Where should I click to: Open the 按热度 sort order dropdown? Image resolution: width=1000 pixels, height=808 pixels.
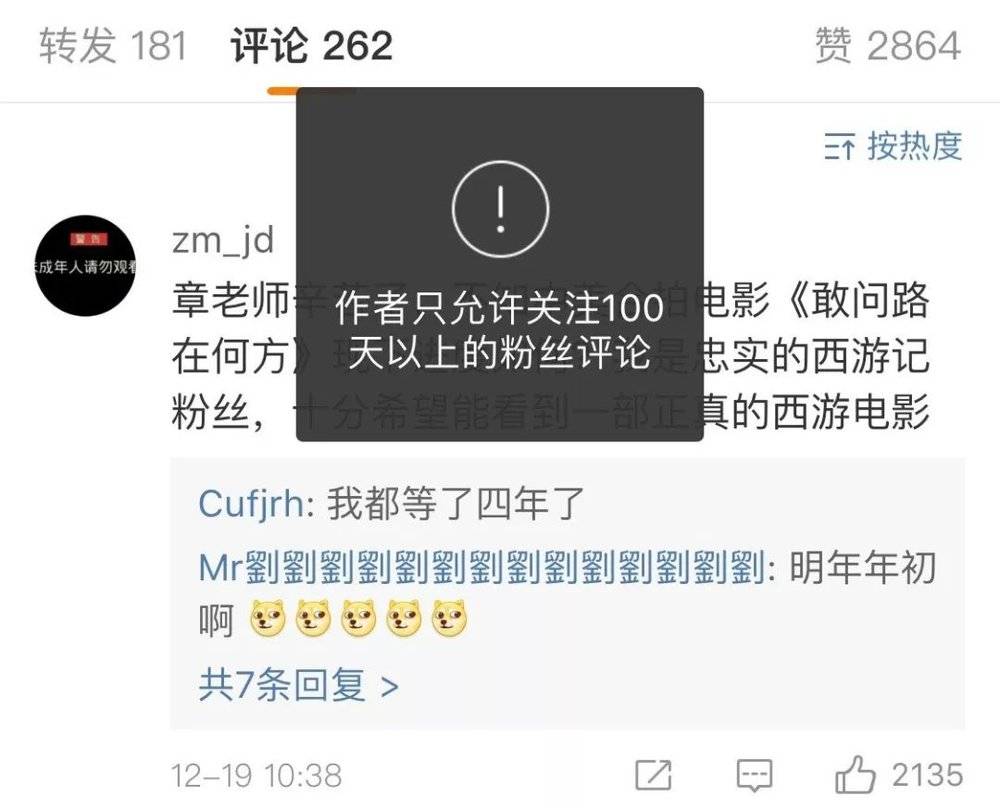tap(893, 146)
